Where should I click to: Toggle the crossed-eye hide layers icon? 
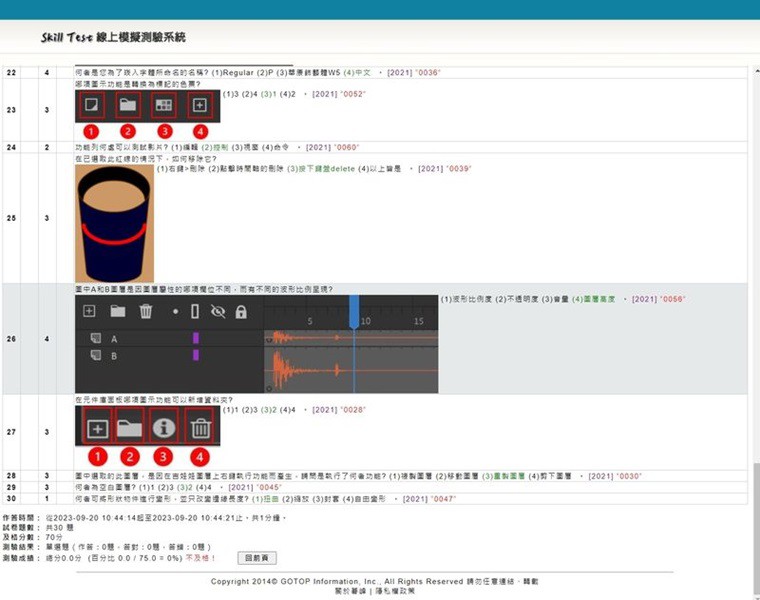(218, 312)
